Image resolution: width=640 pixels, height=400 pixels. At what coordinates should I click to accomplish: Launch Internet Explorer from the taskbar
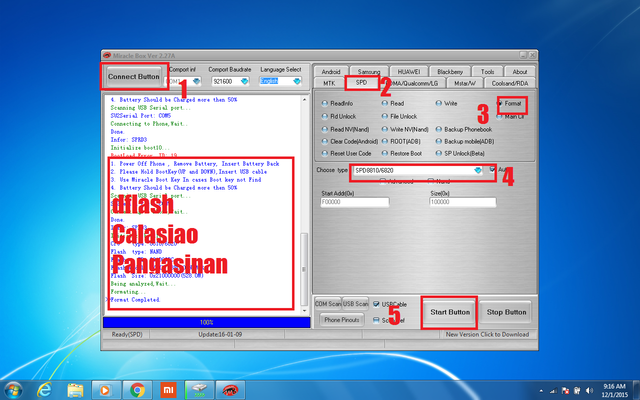tap(44, 390)
